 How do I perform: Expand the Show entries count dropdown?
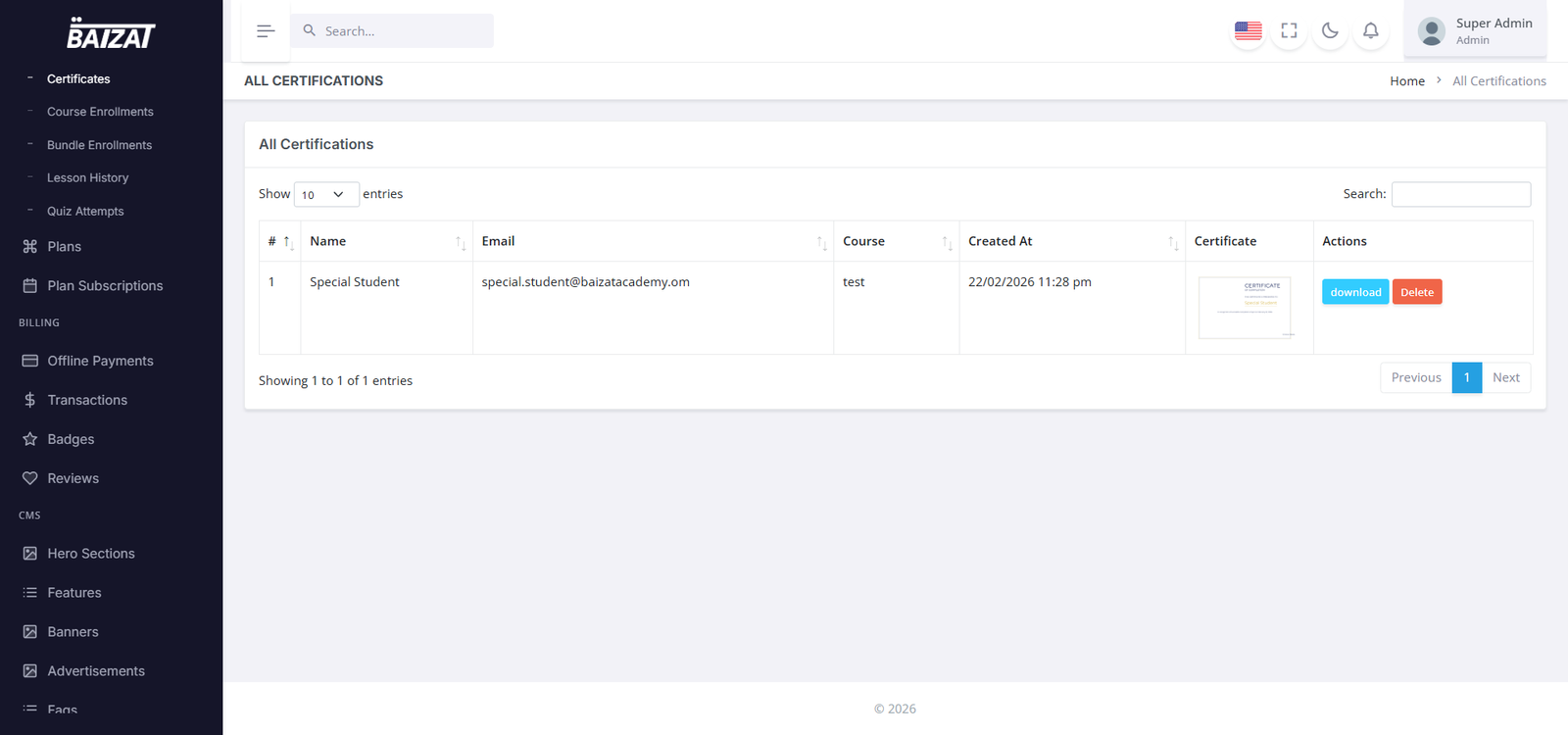click(325, 194)
